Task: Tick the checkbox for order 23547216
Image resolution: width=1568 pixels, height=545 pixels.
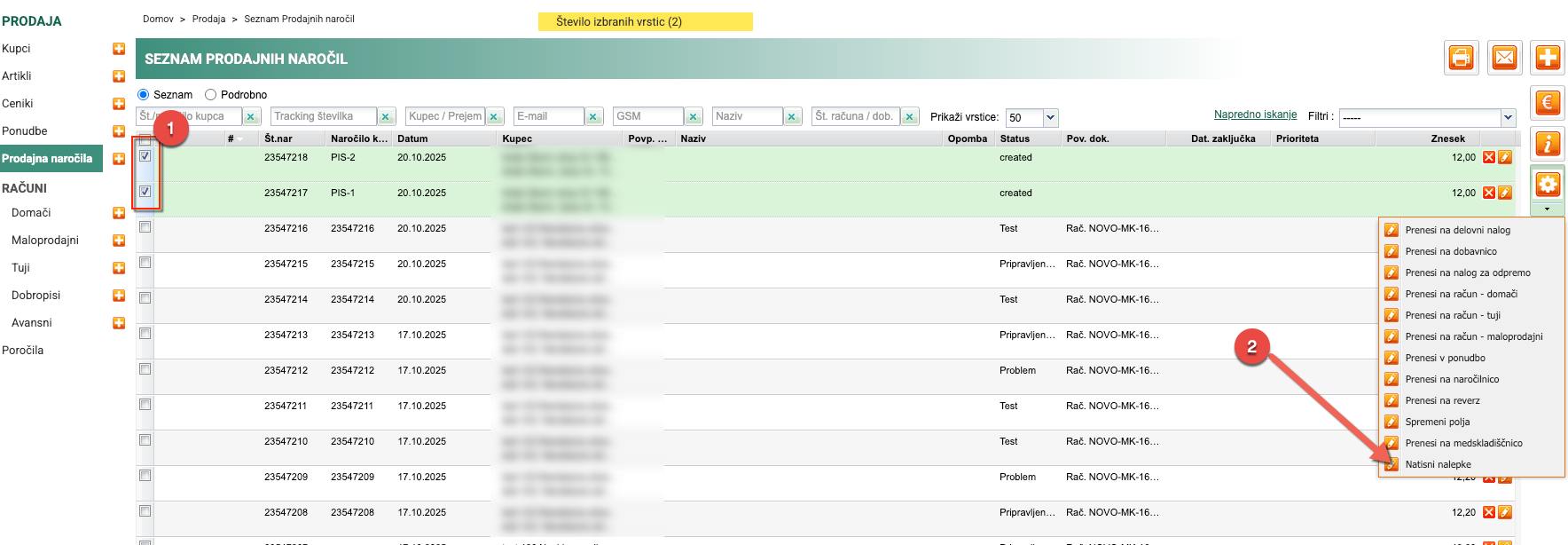Action: point(145,227)
